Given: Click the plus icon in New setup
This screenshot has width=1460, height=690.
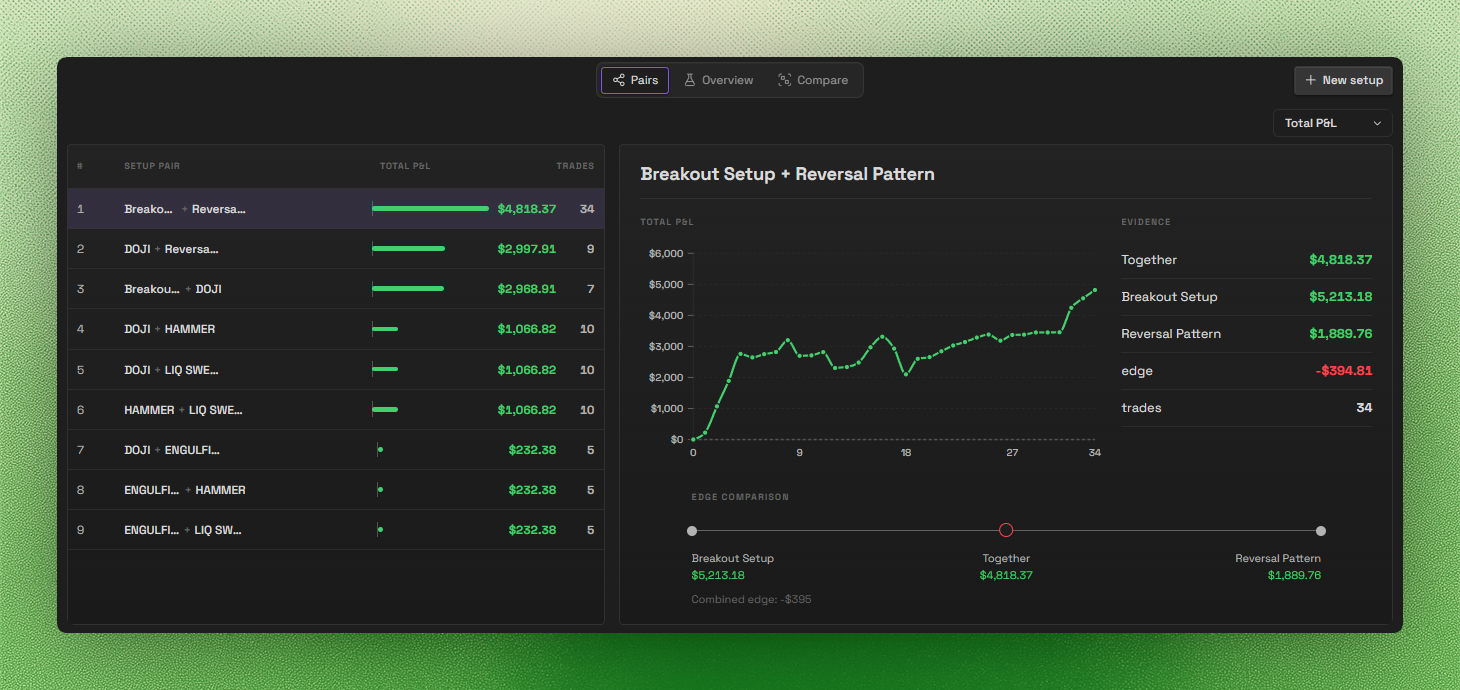Looking at the screenshot, I should pos(1311,80).
